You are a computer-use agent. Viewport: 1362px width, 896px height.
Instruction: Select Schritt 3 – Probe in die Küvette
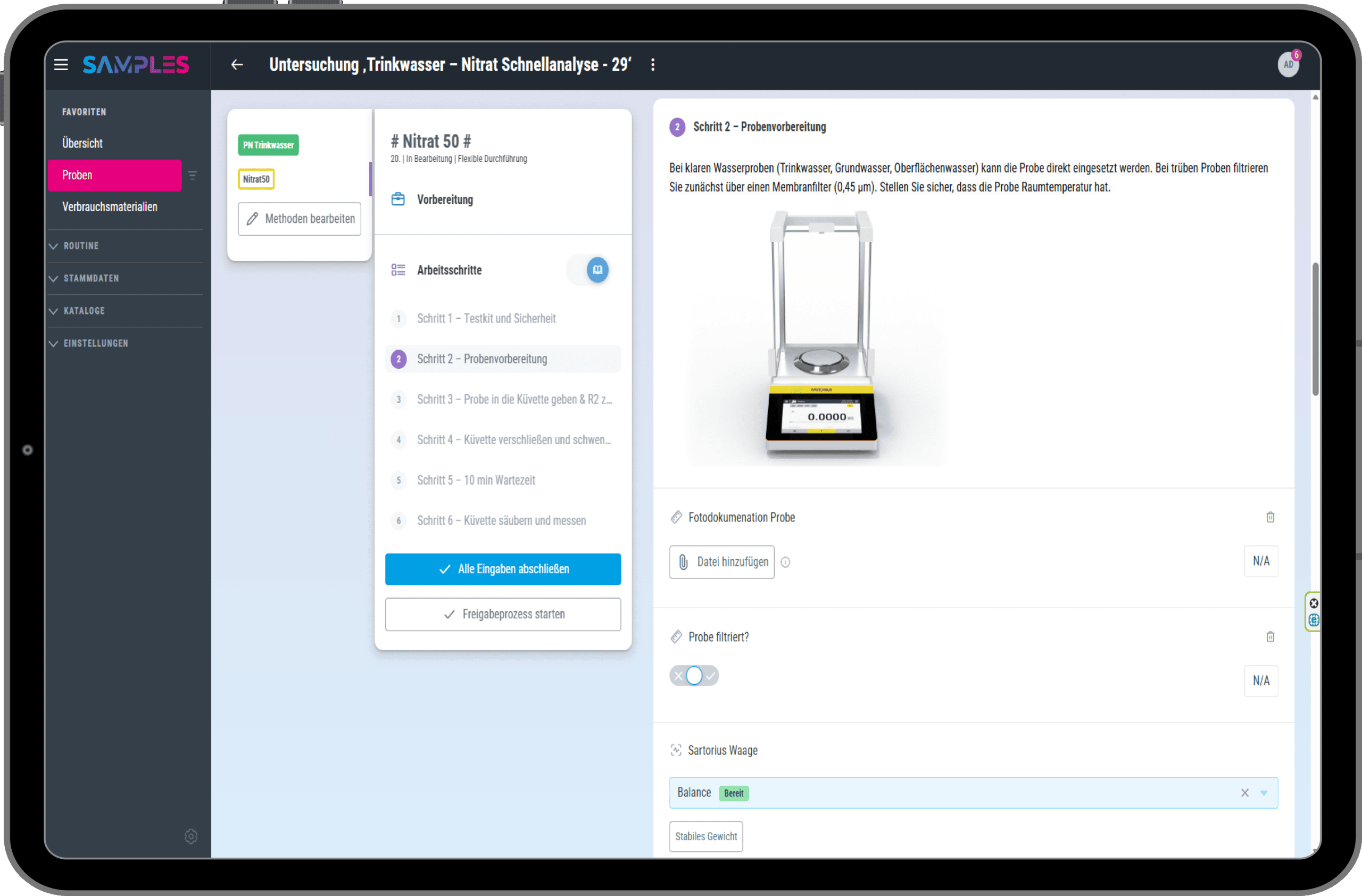[x=503, y=400]
